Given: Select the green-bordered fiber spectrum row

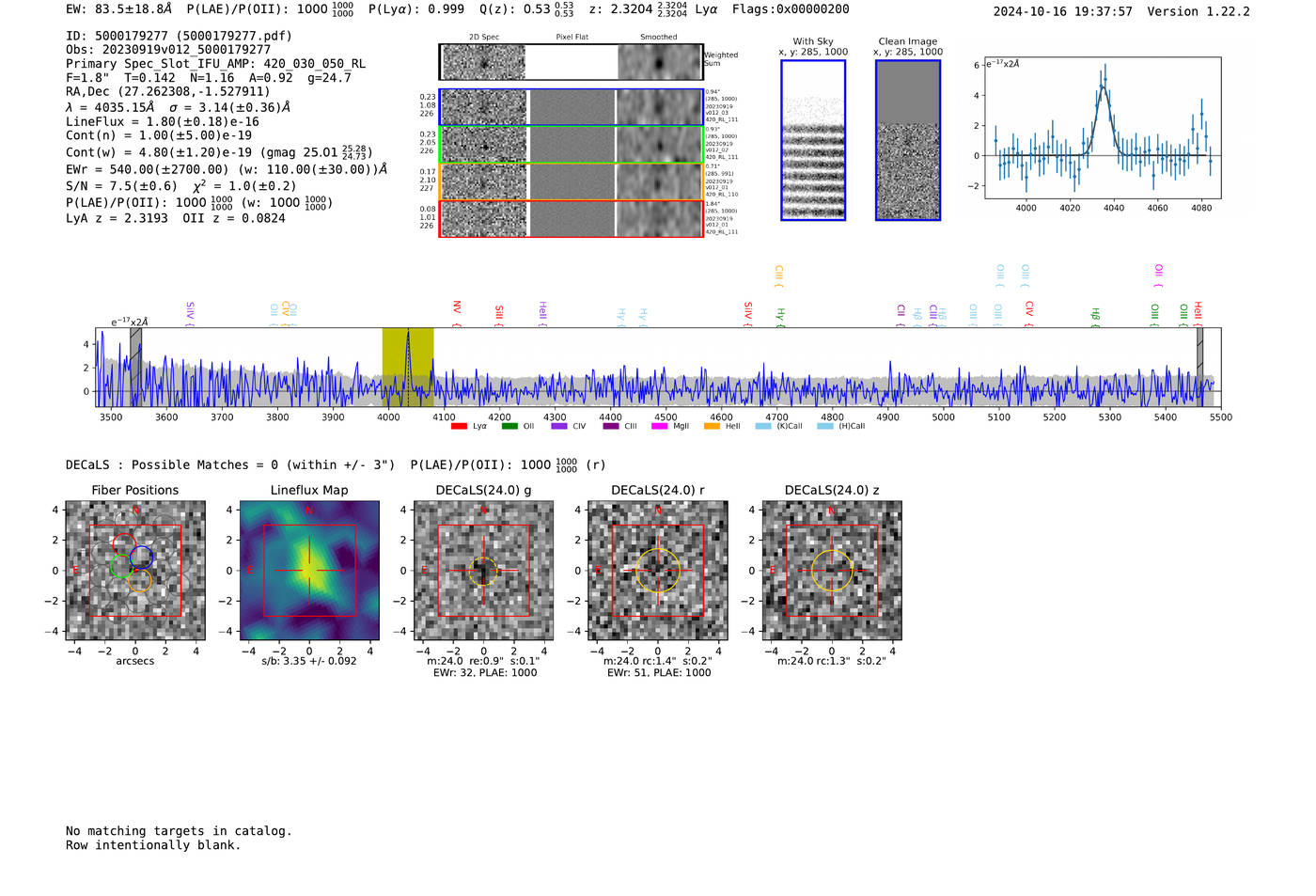Looking at the screenshot, I should coord(572,145).
